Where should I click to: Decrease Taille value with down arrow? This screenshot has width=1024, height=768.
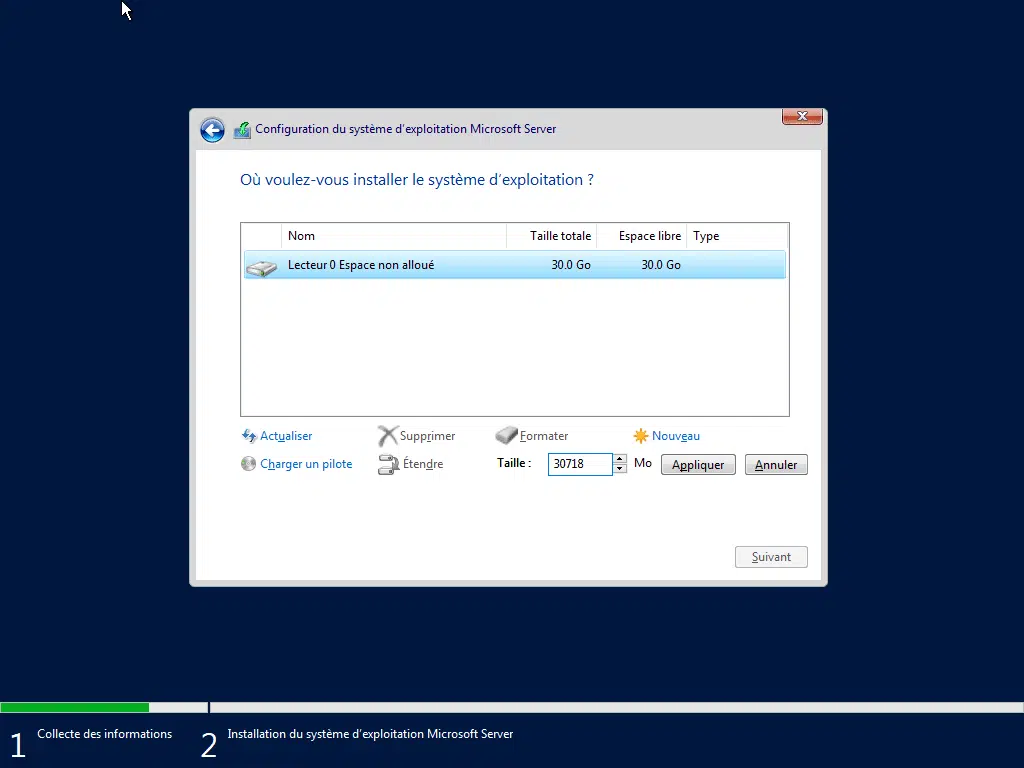[620, 469]
